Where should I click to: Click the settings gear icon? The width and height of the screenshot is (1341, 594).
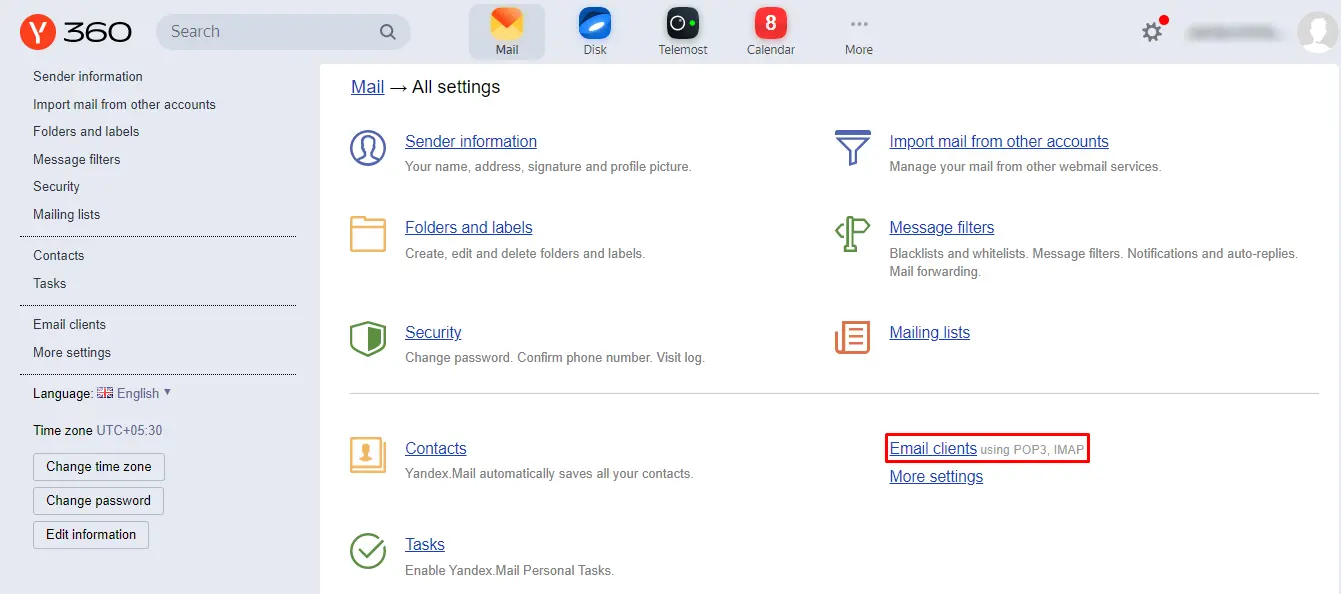[x=1152, y=32]
